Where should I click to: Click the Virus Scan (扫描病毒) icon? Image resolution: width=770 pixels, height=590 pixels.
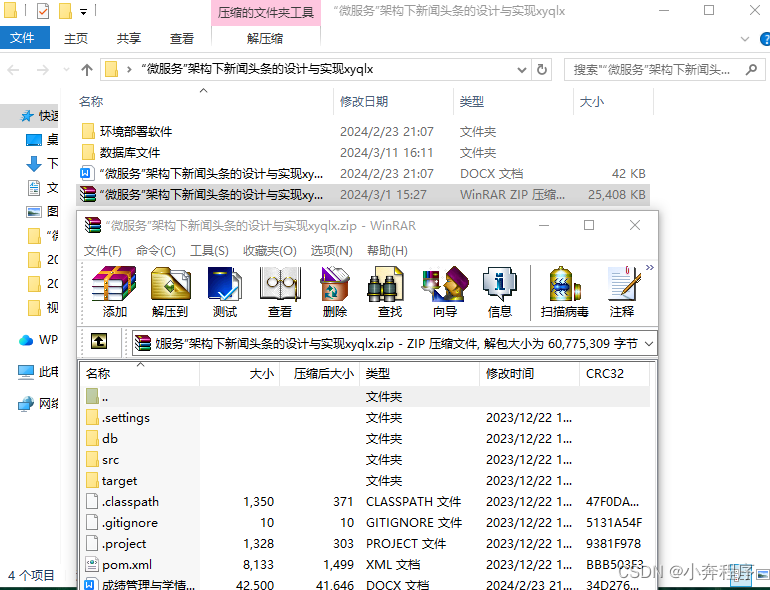point(565,292)
